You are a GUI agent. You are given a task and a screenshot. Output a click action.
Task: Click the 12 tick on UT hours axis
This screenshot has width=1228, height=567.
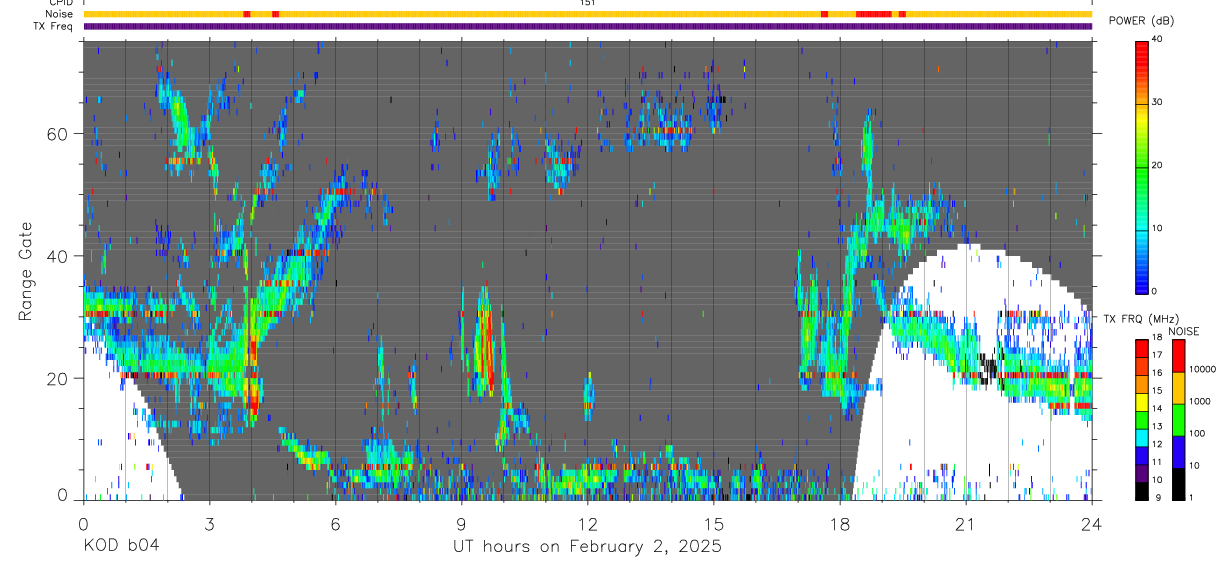(588, 522)
